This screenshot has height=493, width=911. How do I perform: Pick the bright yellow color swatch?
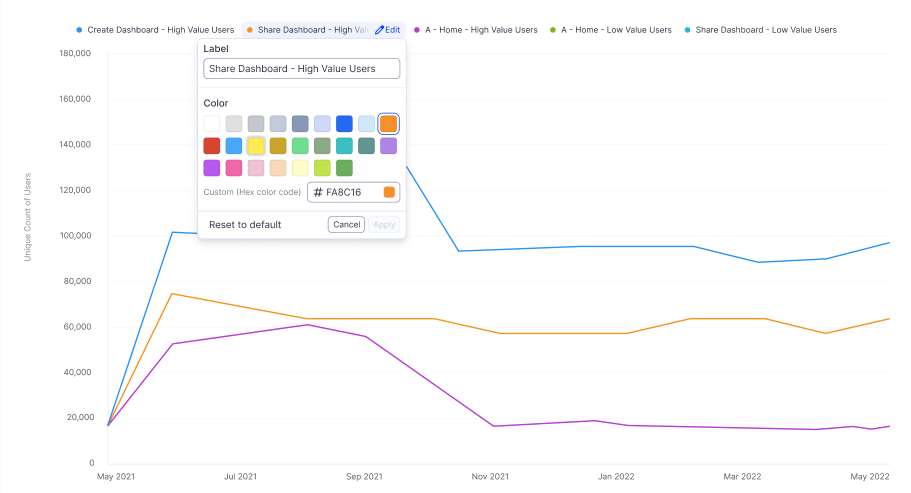256,146
